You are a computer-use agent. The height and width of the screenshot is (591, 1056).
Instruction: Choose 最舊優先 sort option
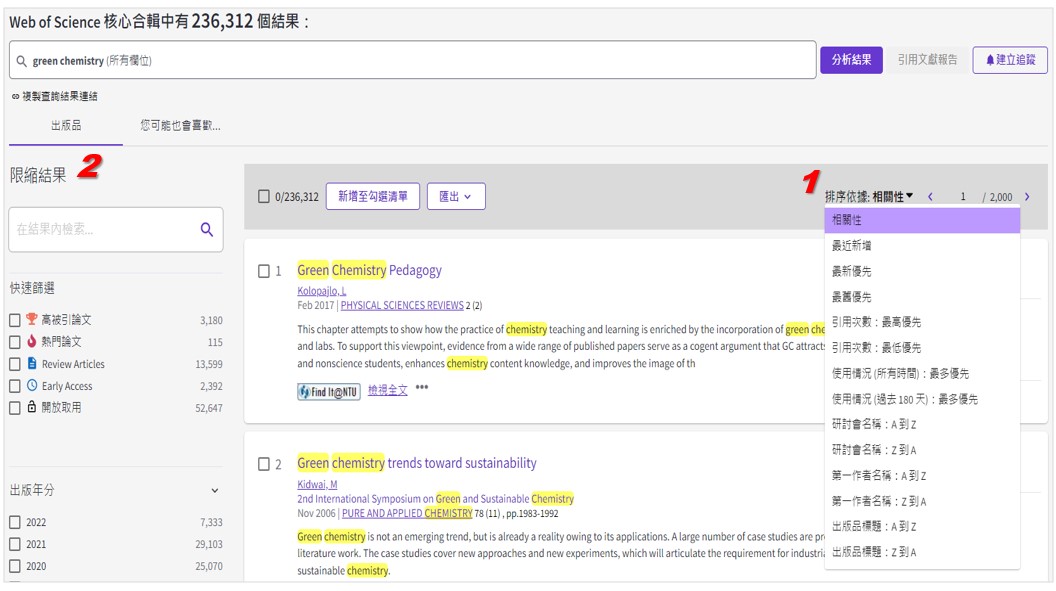[x=922, y=297]
